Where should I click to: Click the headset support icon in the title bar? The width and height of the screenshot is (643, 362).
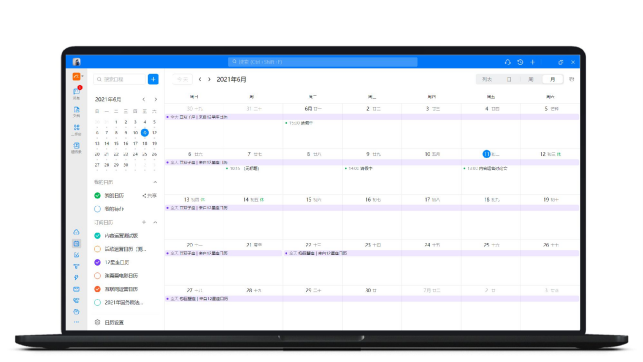coord(508,62)
